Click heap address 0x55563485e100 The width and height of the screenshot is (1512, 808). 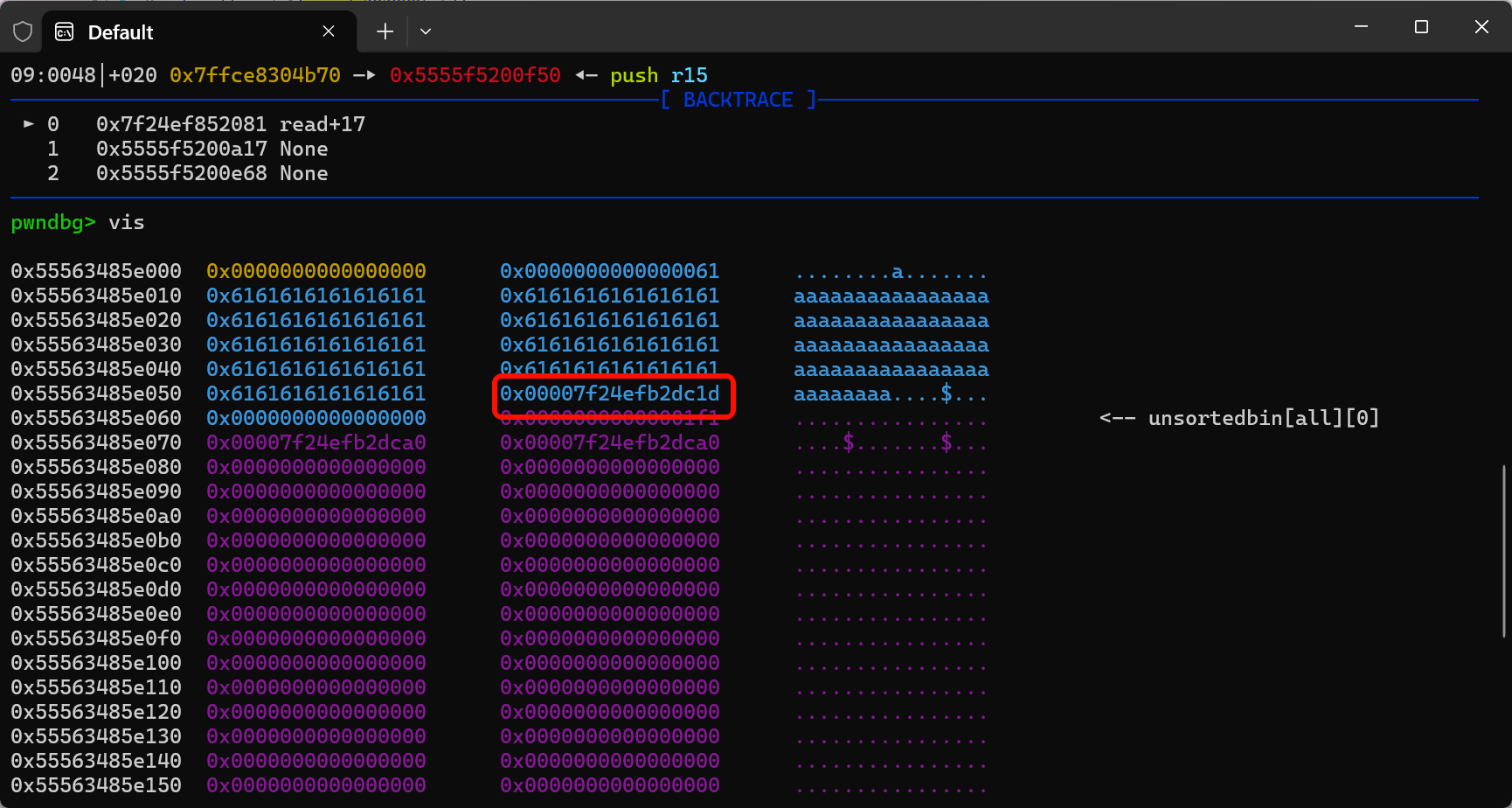point(96,663)
